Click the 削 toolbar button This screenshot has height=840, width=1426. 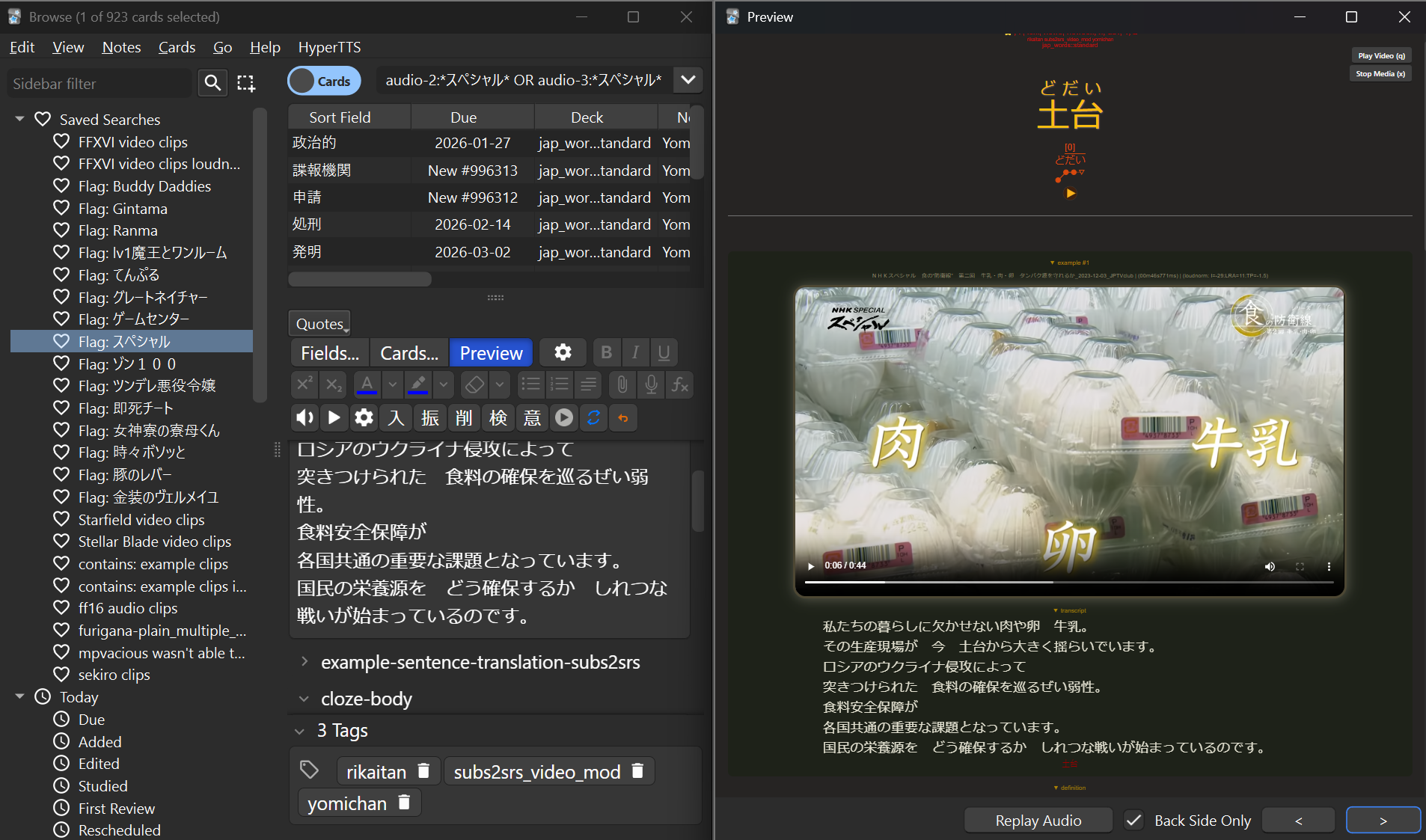tap(464, 417)
